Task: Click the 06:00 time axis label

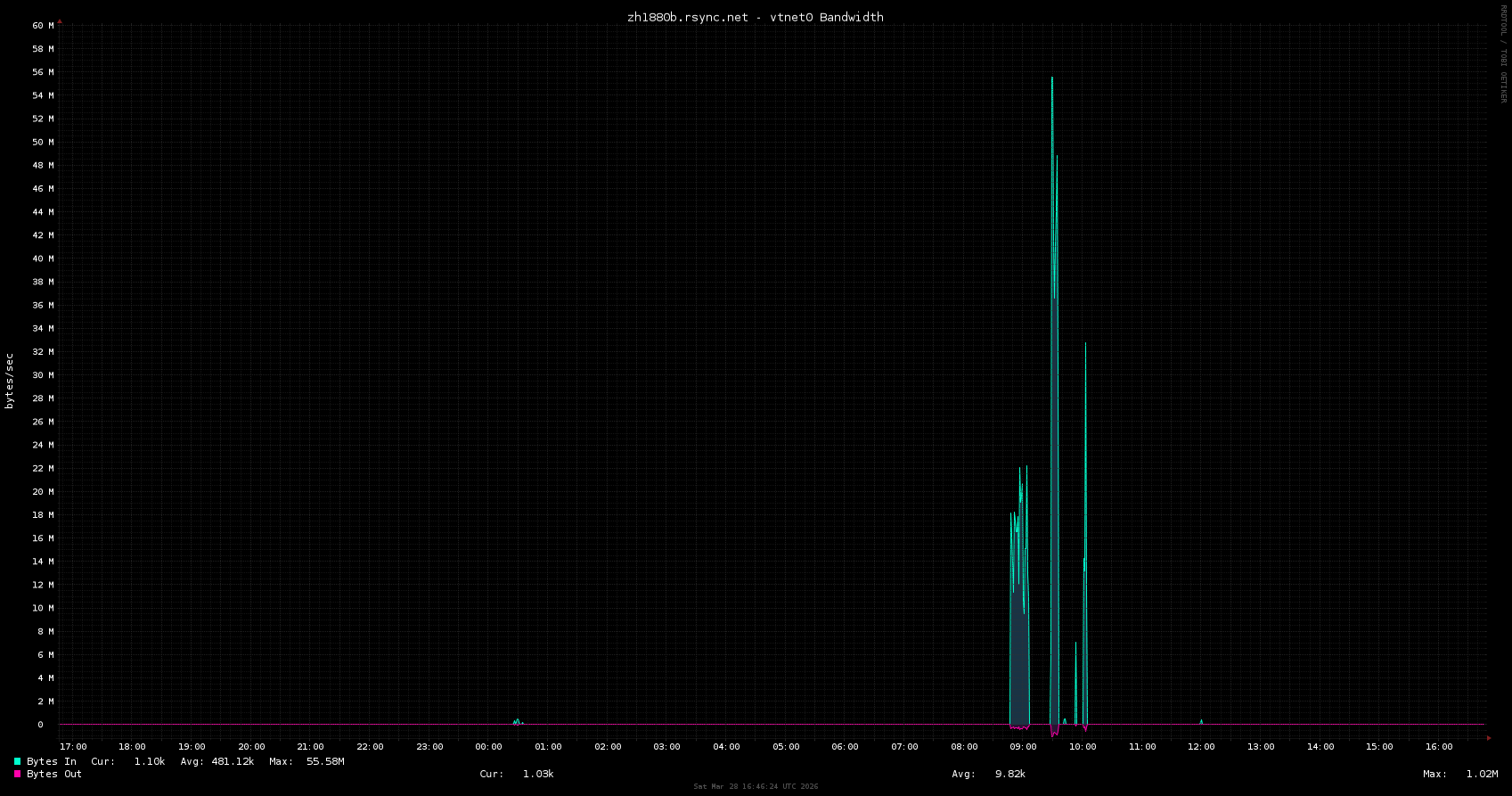Action: (845, 747)
